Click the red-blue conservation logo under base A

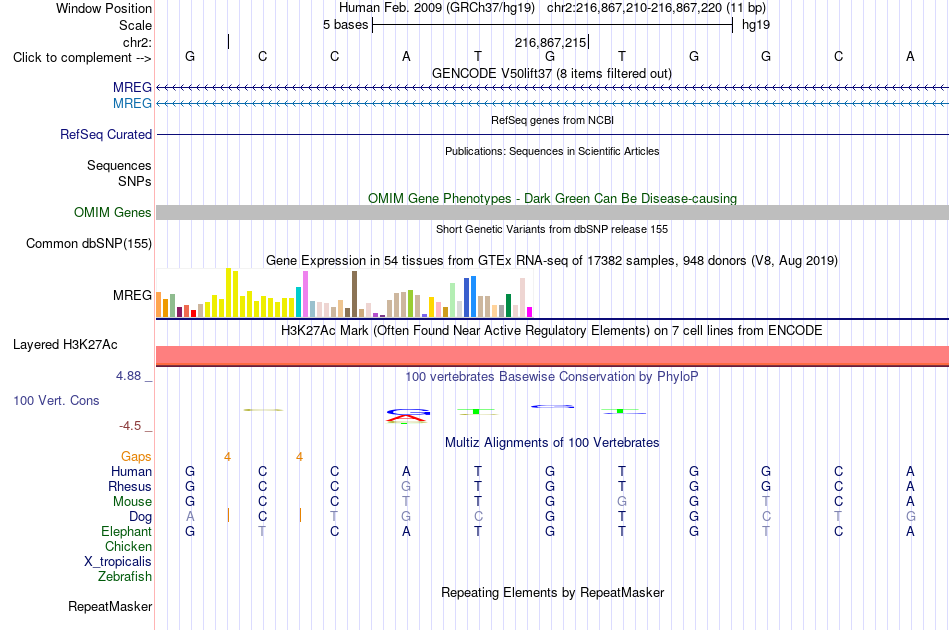coord(408,416)
